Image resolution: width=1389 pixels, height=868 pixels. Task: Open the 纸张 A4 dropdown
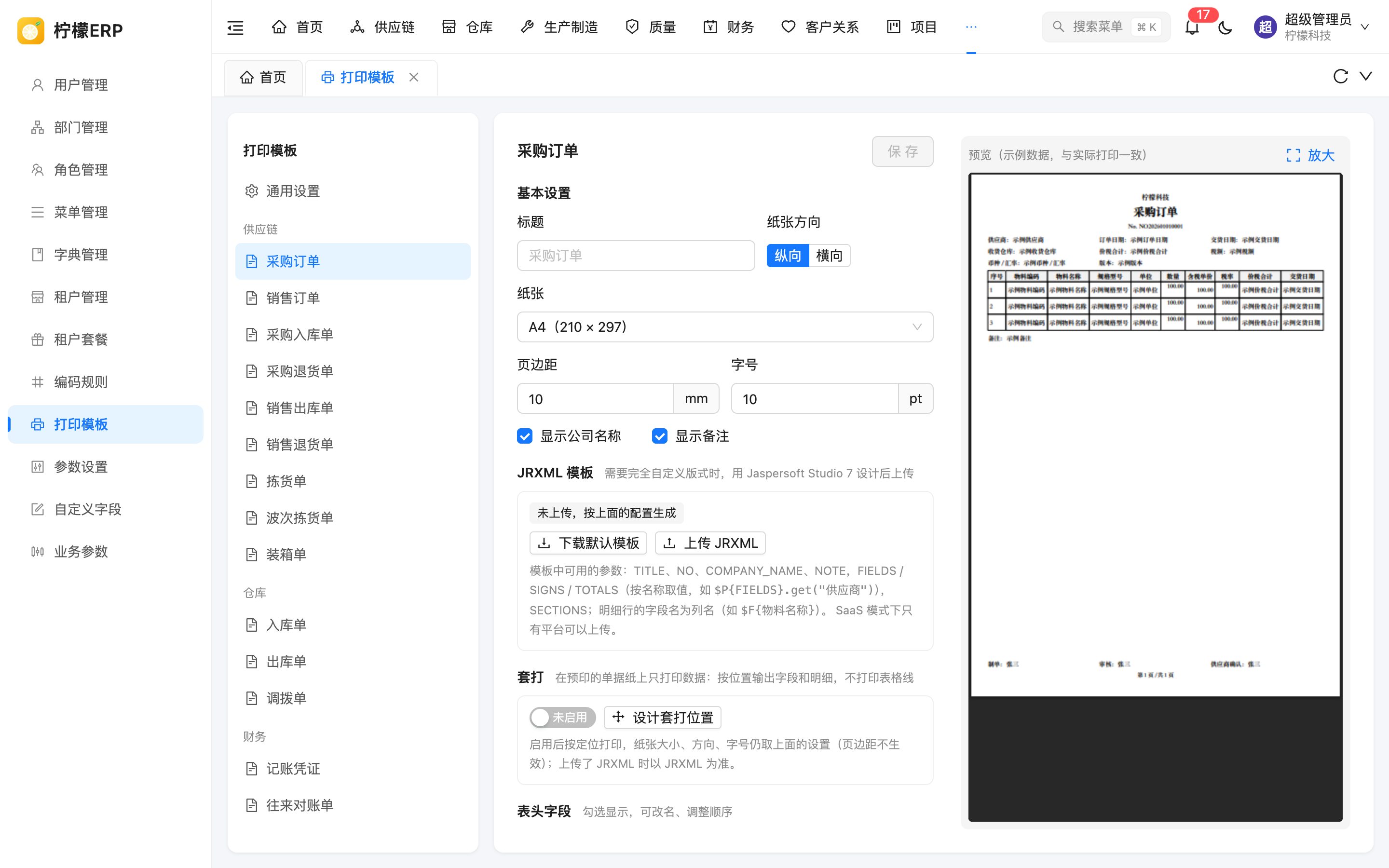pos(725,327)
